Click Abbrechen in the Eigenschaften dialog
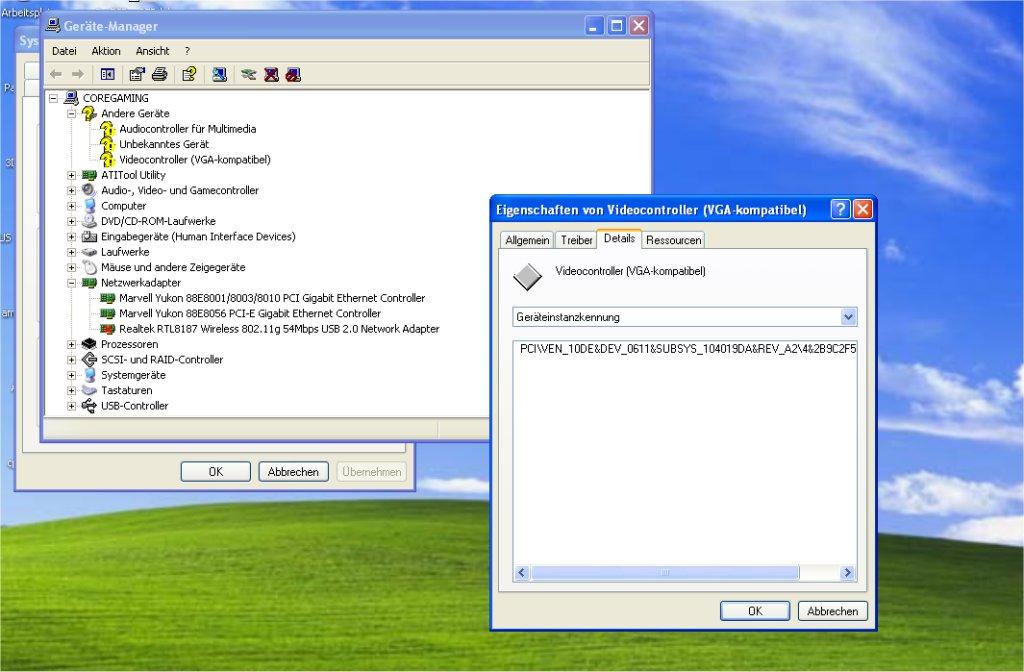Viewport: 1024px width, 672px height. coord(833,611)
